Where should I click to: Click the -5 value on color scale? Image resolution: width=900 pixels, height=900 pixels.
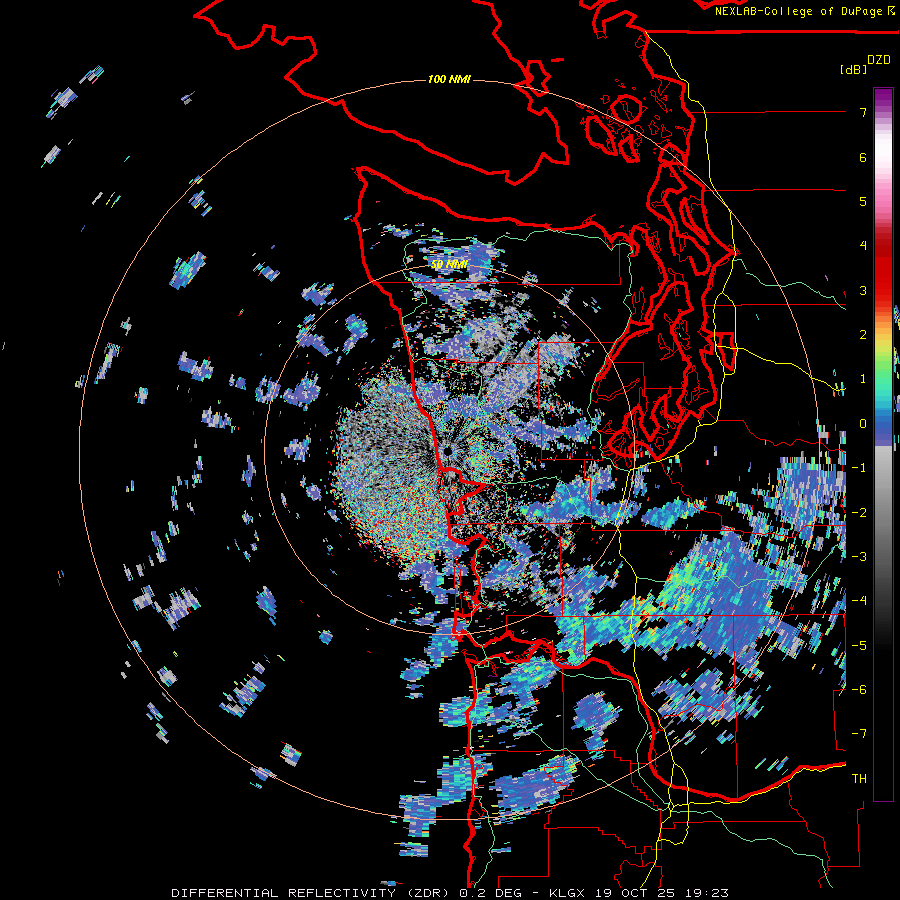(x=859, y=646)
